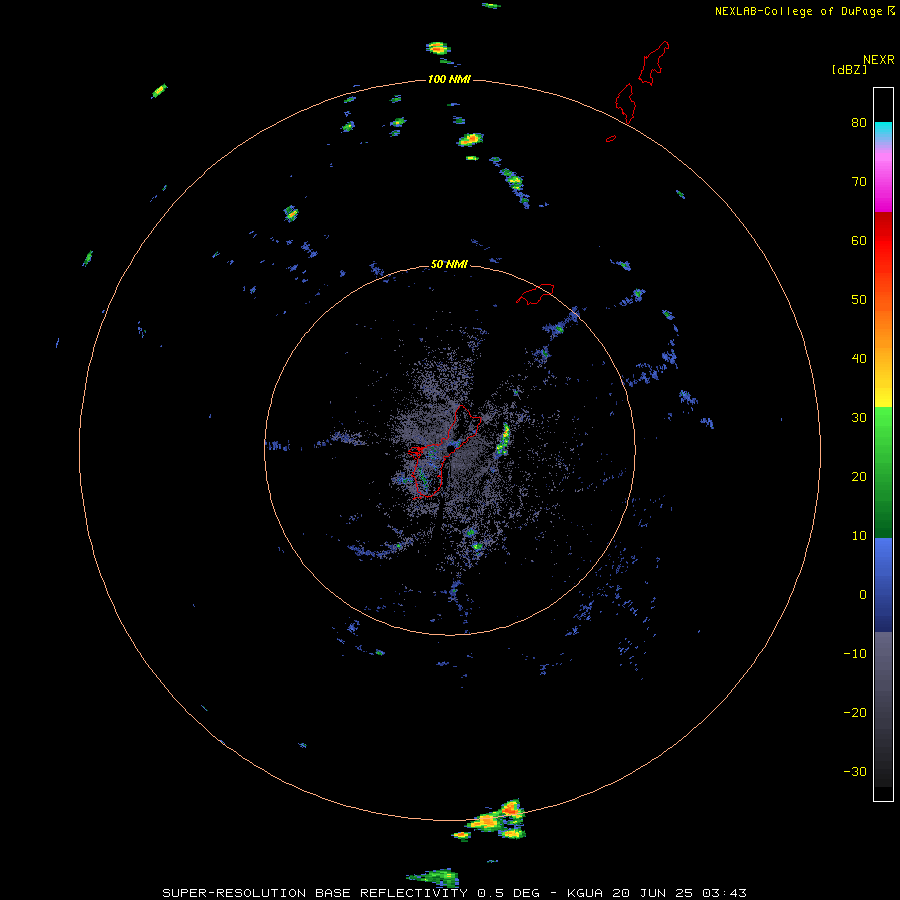900x900 pixels.
Task: Select the -10 value on the dBZ scale
Action: (855, 654)
